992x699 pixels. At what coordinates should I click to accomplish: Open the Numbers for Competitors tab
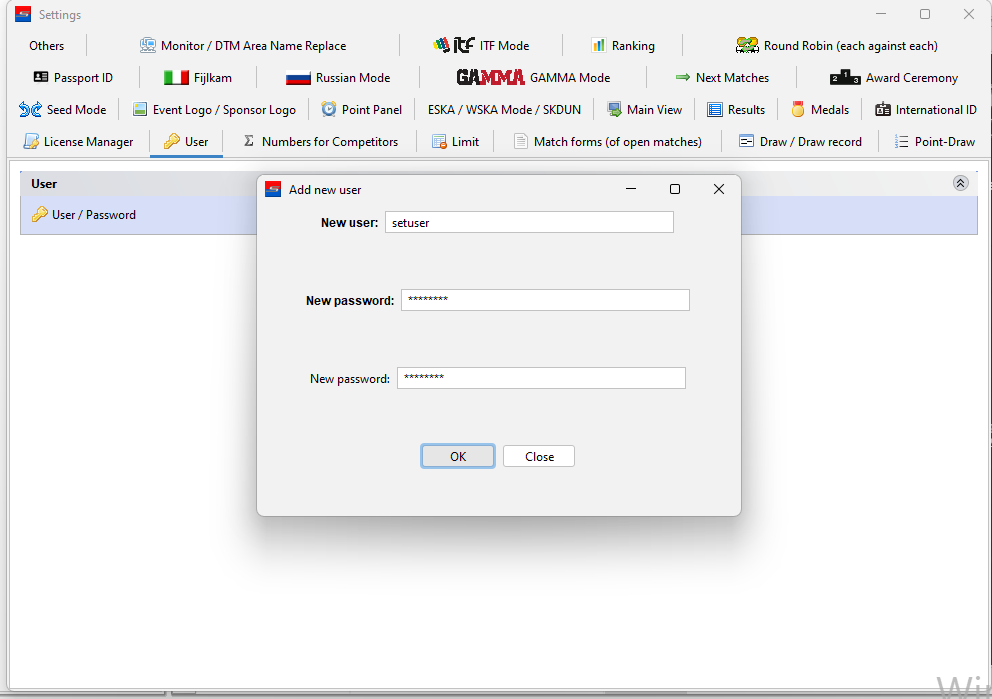(320, 142)
